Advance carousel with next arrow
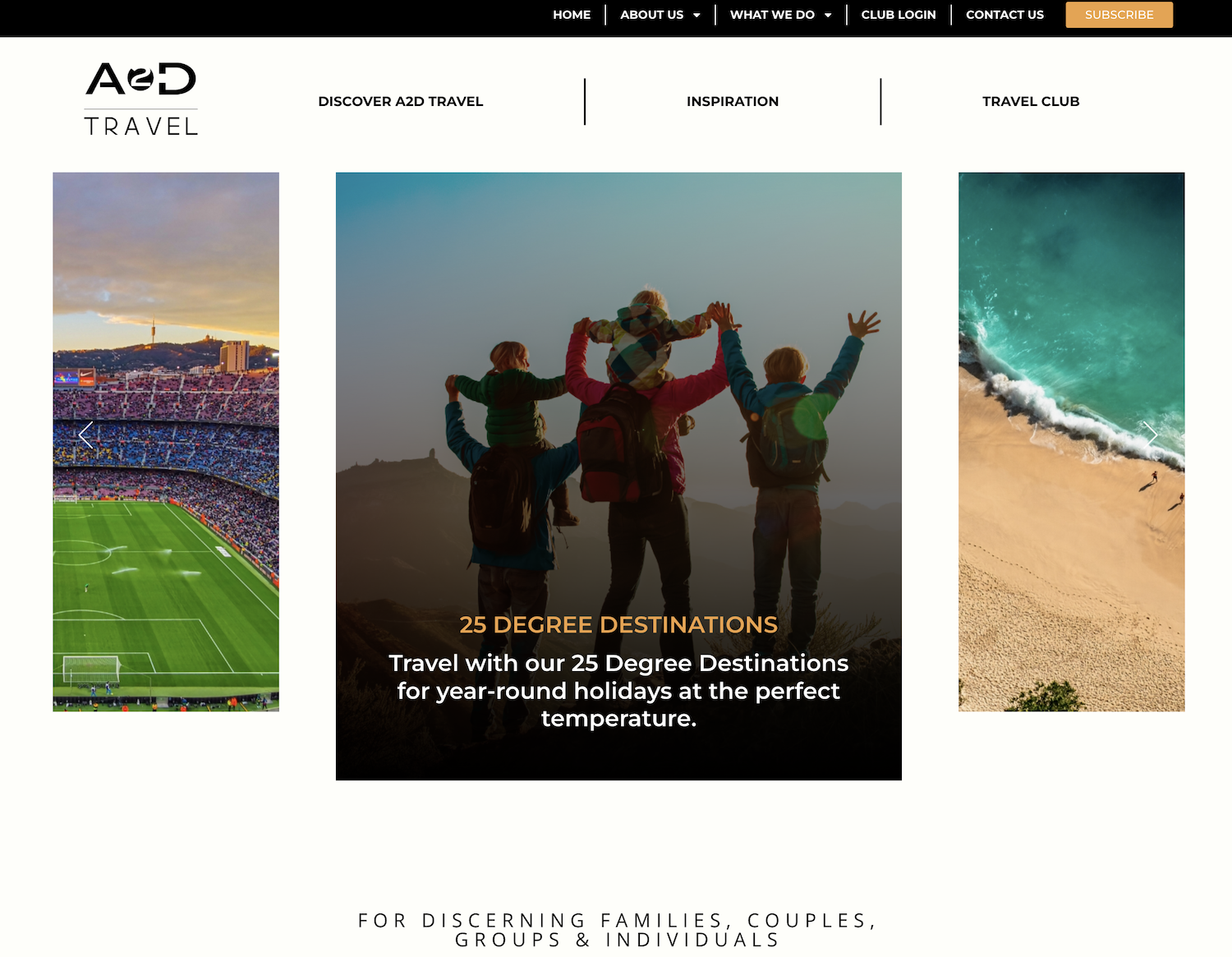Viewport: 1232px width, 957px height. 1152,434
